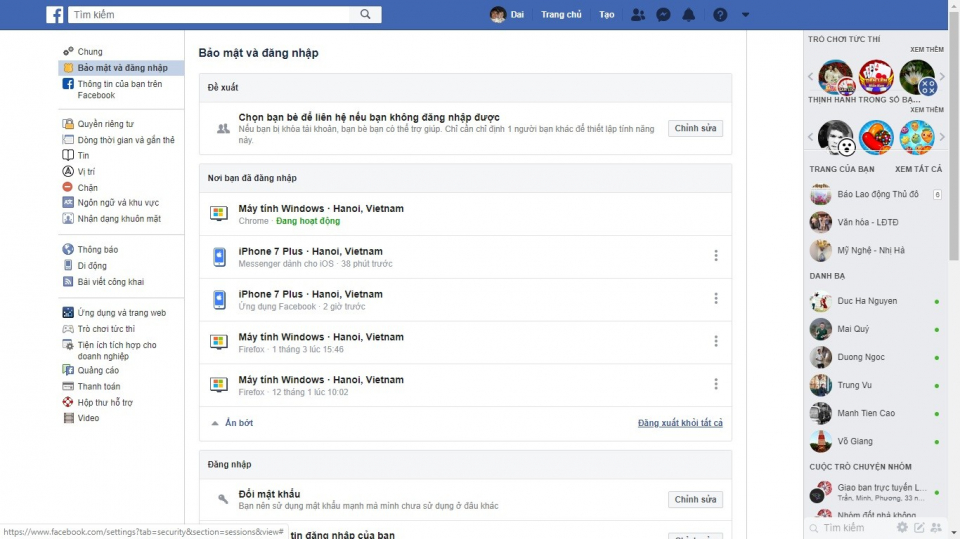Viewport: 960px width, 539px height.
Task: Click Đăng xuất khỏi tất cả link
Action: pyautogui.click(x=680, y=423)
